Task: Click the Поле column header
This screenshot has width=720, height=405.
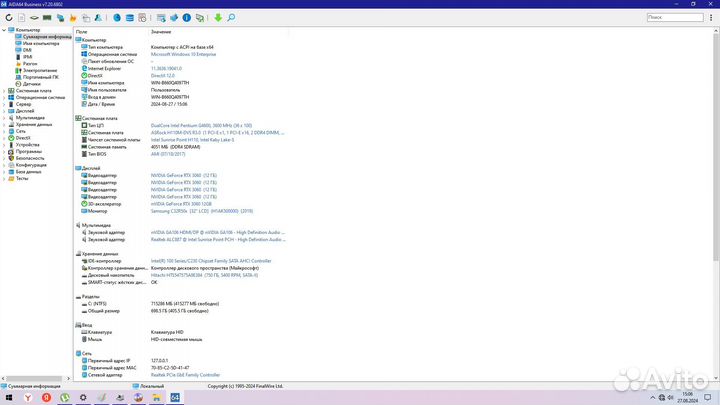Action: click(x=83, y=32)
